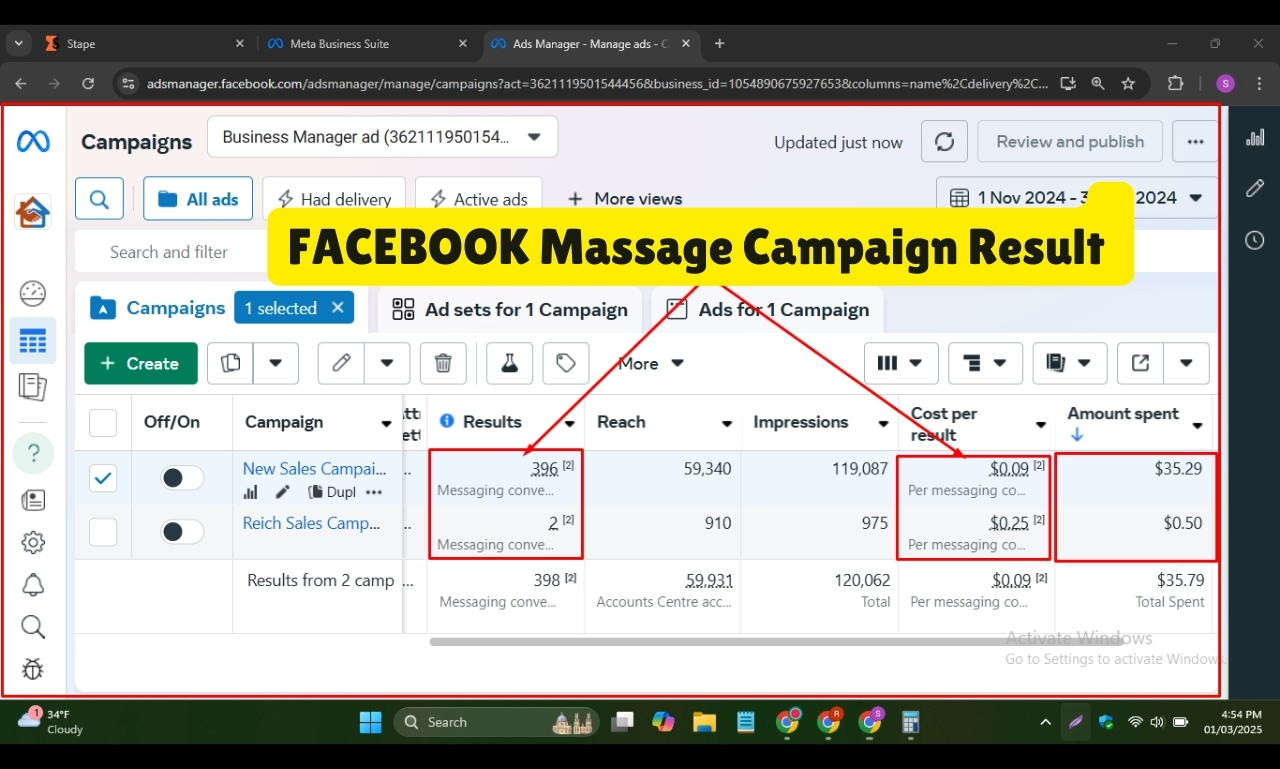Select the Campaigns table icon in the sidebar
1280x769 pixels.
[x=33, y=342]
